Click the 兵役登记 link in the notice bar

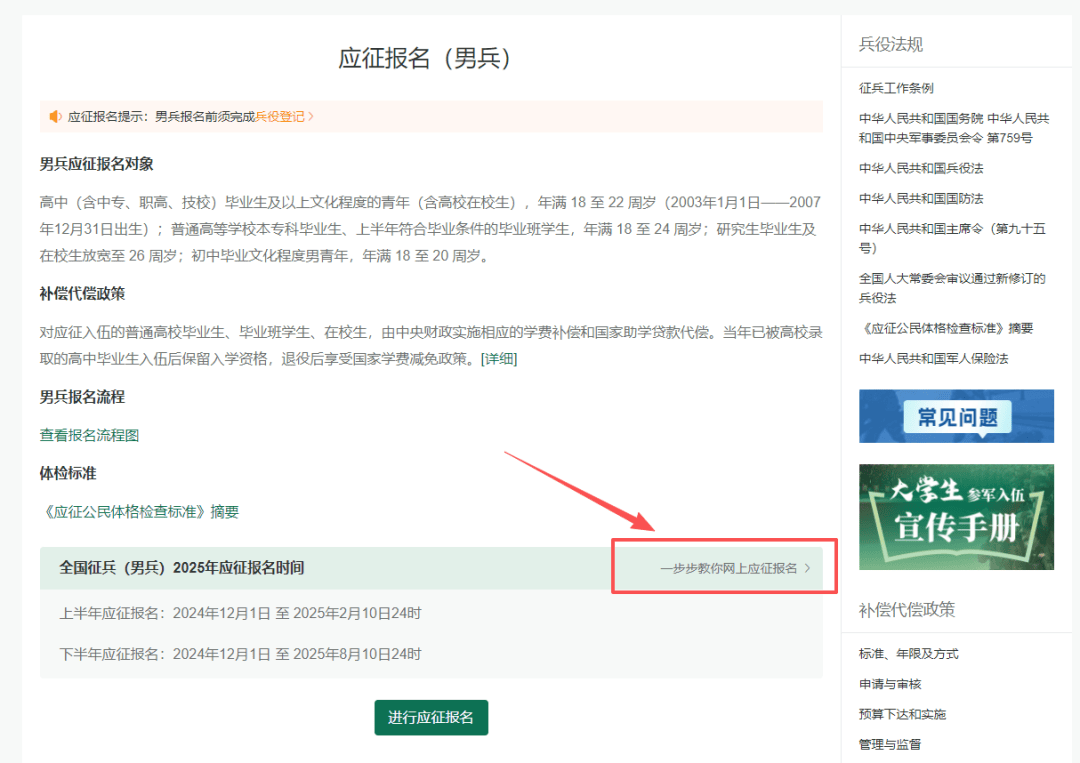282,117
